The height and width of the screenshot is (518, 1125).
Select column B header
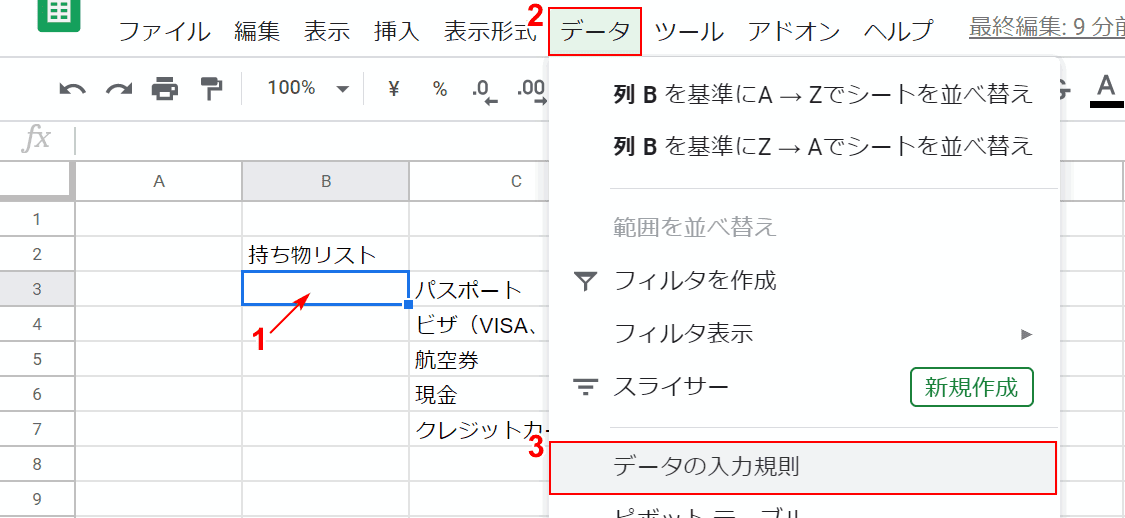[x=326, y=182]
